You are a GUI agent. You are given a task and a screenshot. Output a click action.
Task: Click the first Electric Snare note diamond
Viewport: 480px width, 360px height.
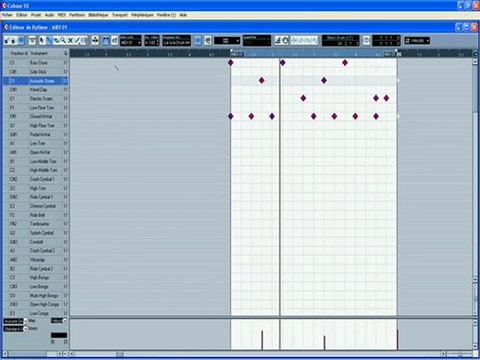[x=303, y=98]
